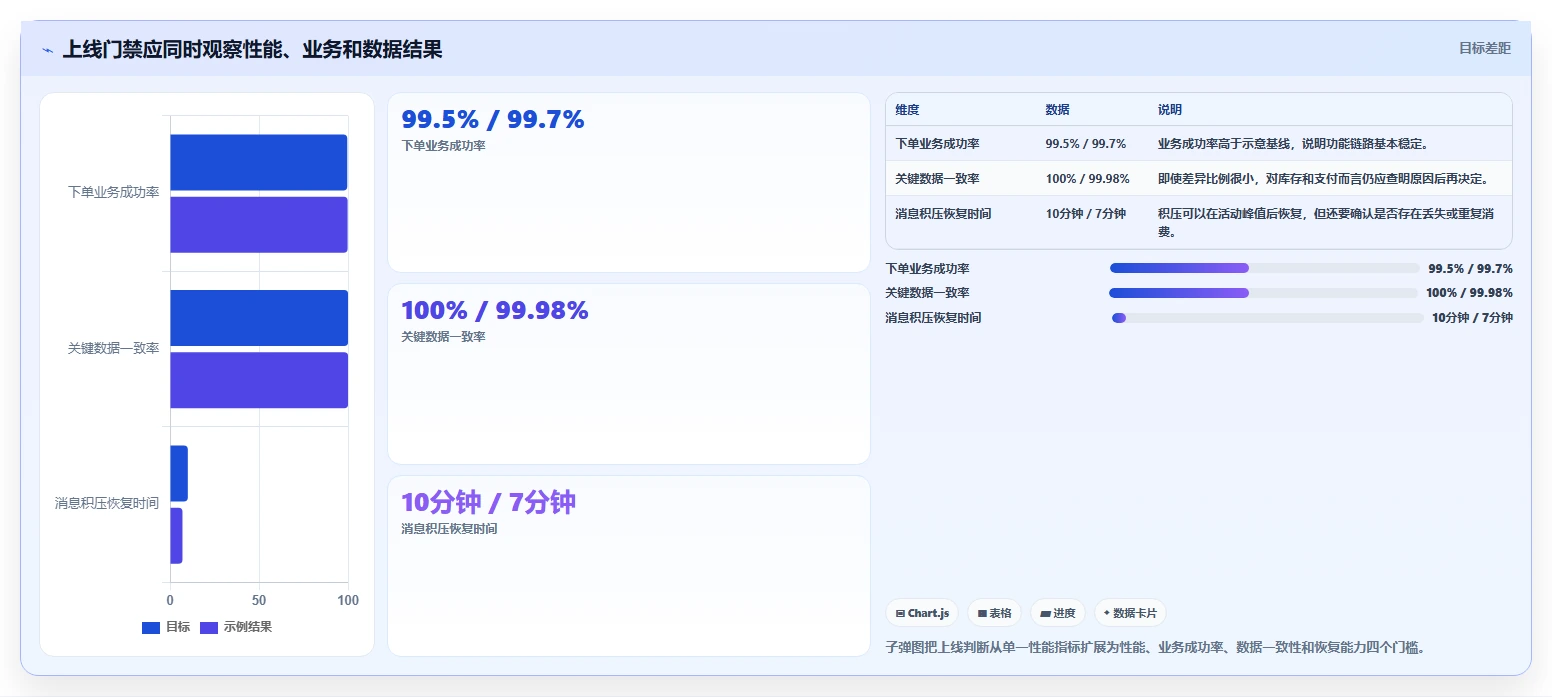Click the purple 示例结果 bar for 下单业务成功率
The image size is (1552, 697).
tap(259, 224)
